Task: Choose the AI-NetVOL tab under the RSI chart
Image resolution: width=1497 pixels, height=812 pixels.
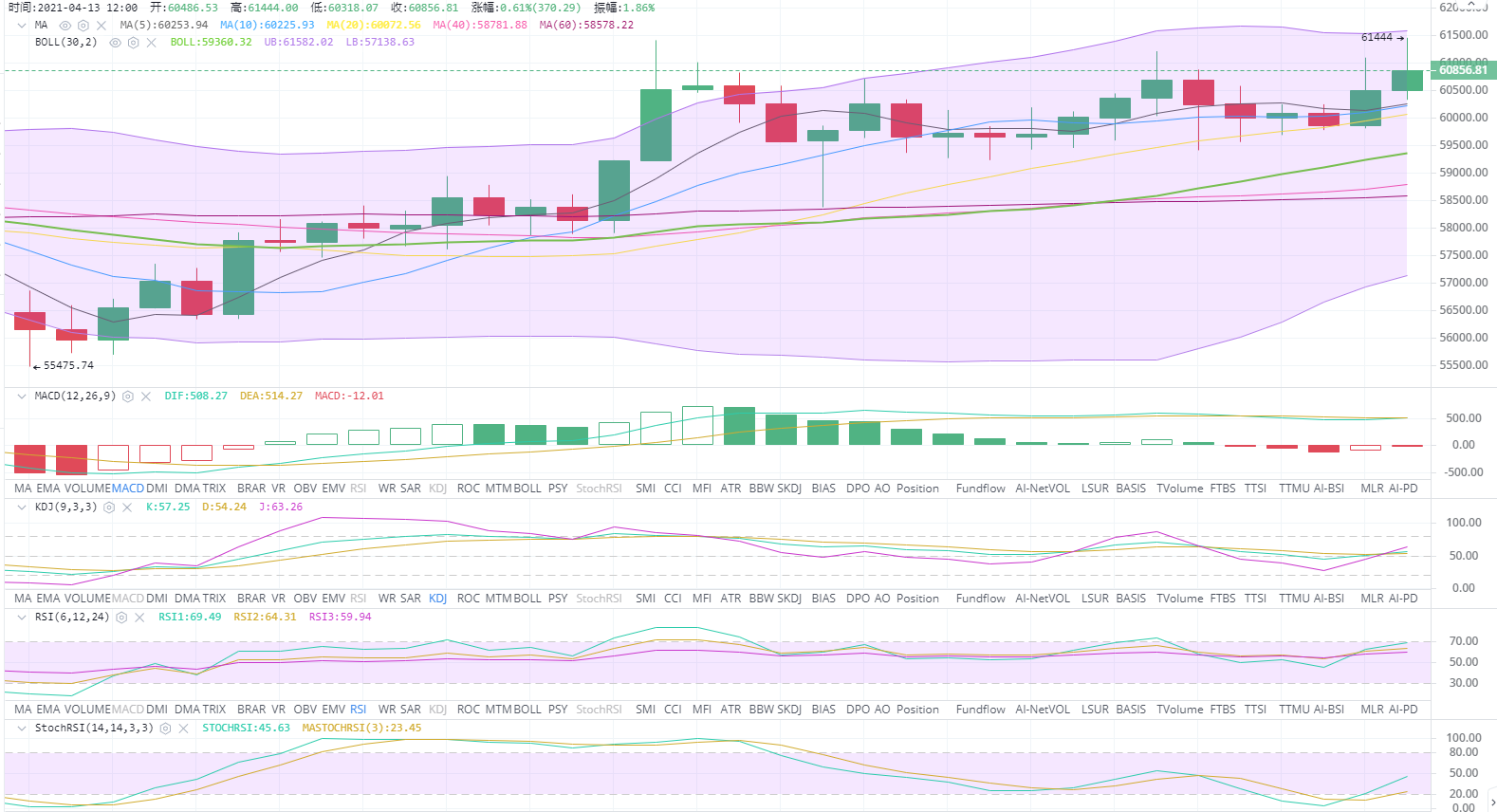Action: tap(1043, 710)
